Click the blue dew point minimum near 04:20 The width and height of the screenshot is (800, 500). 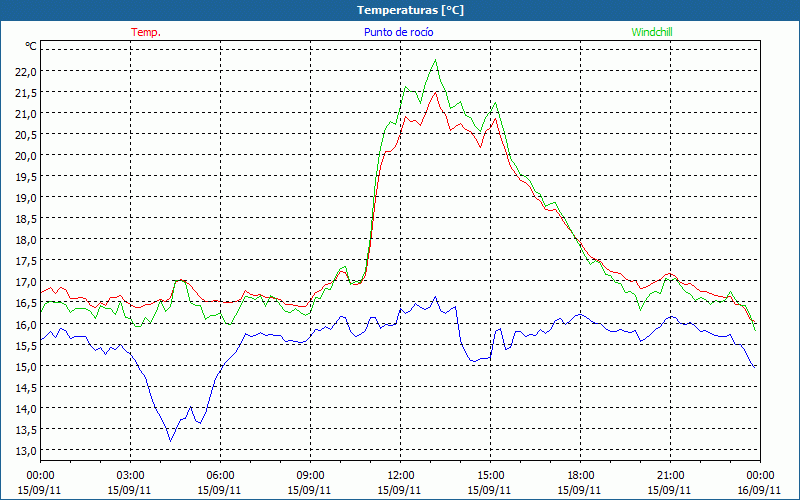coord(170,441)
